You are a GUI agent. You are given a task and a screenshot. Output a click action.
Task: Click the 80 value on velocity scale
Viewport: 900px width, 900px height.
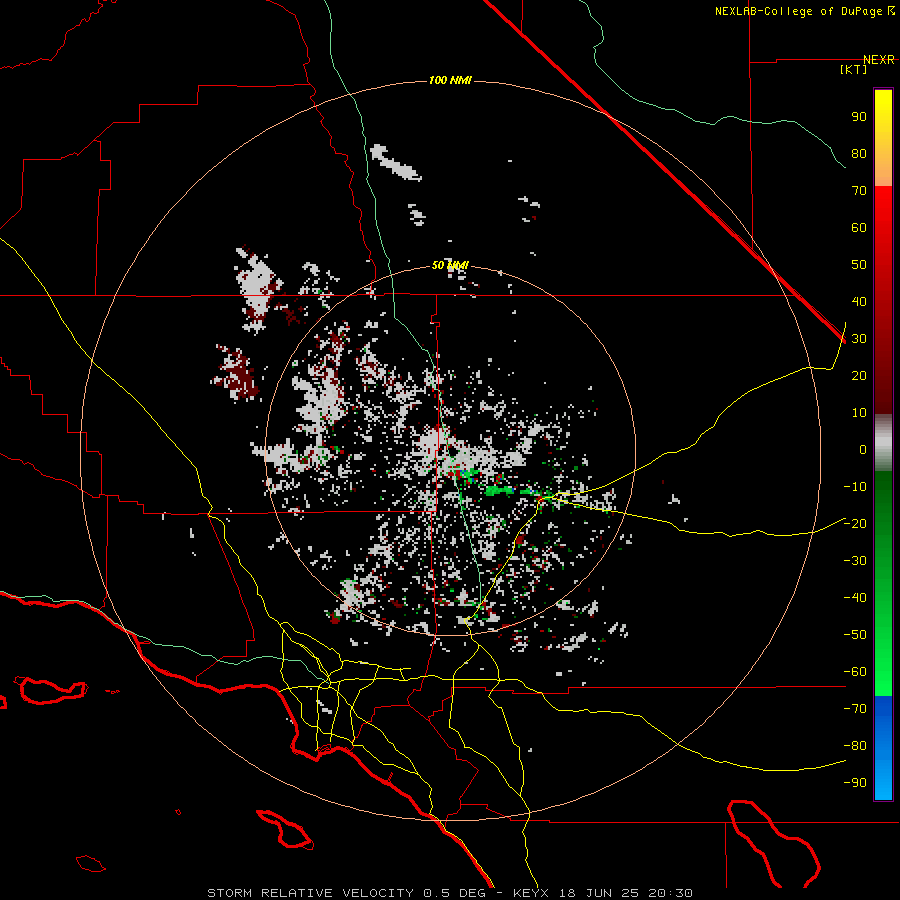coord(859,154)
